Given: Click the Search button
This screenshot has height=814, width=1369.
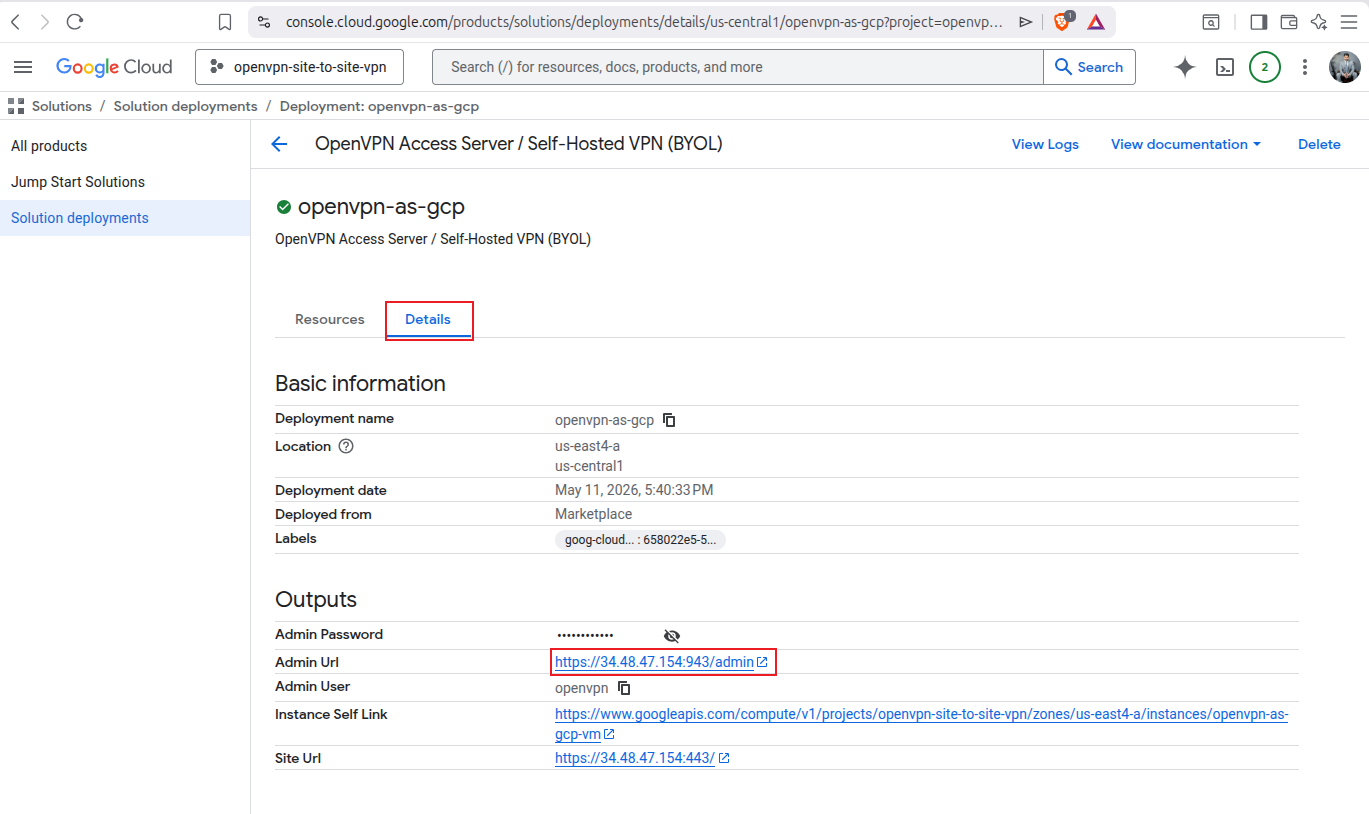Looking at the screenshot, I should (x=1089, y=67).
